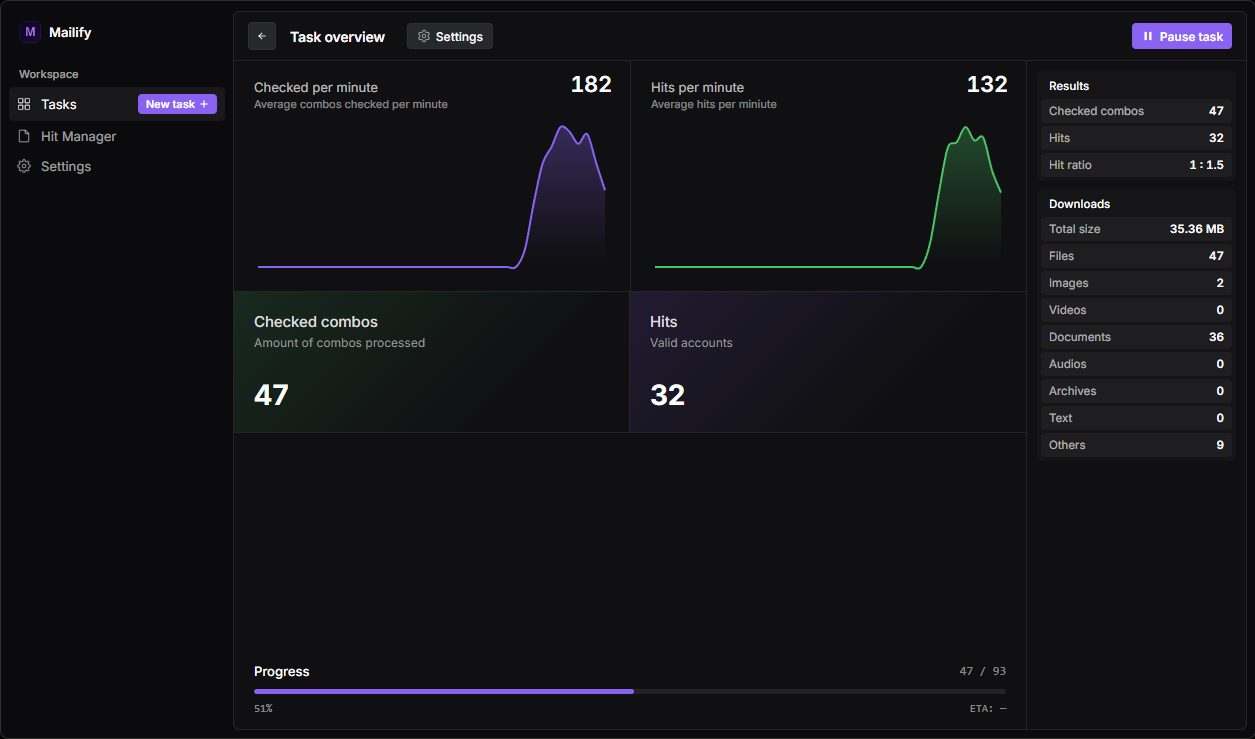This screenshot has width=1255, height=739.
Task: Open the task Settings panel
Action: pos(449,36)
